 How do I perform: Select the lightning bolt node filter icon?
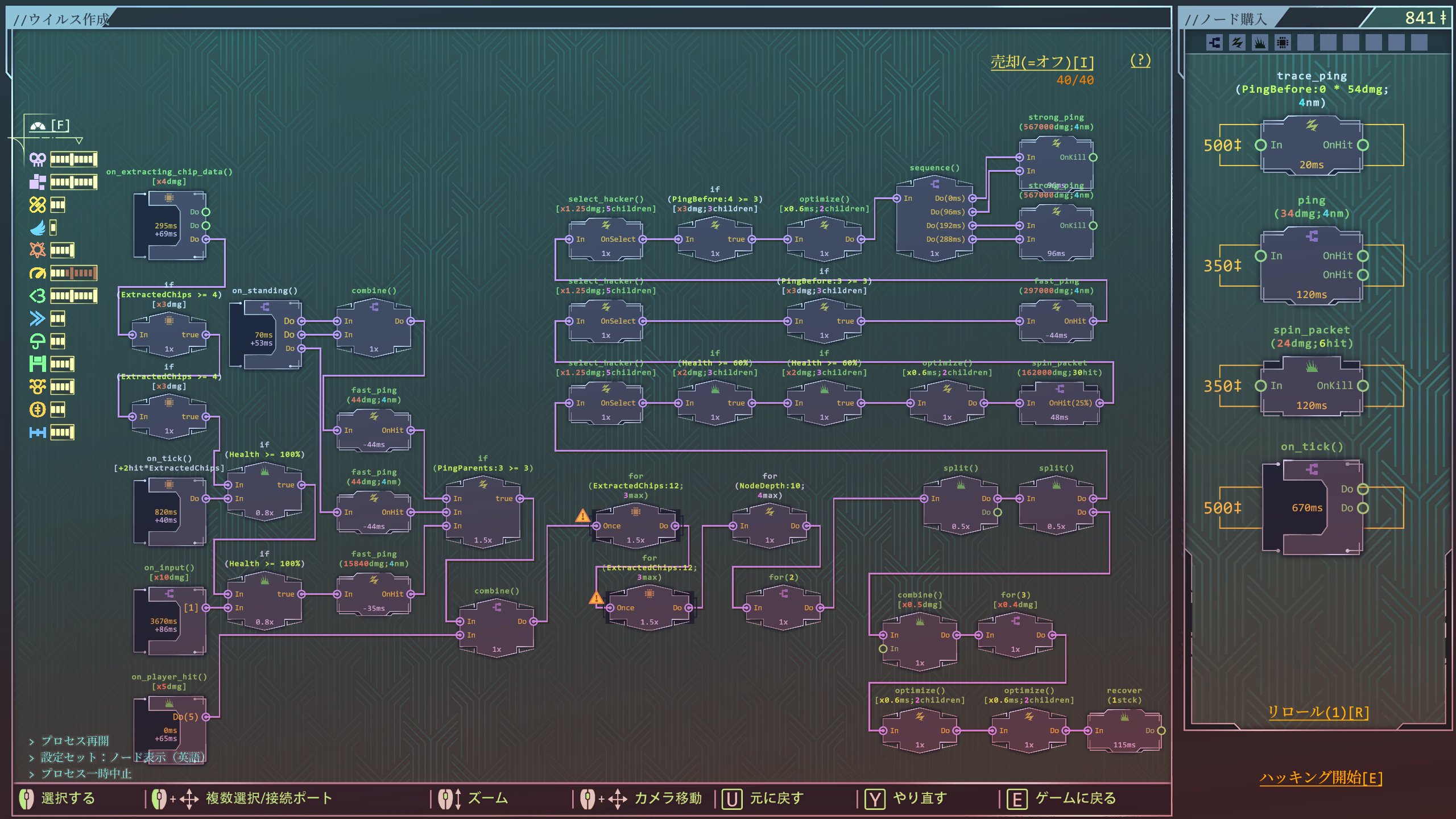(x=1237, y=43)
